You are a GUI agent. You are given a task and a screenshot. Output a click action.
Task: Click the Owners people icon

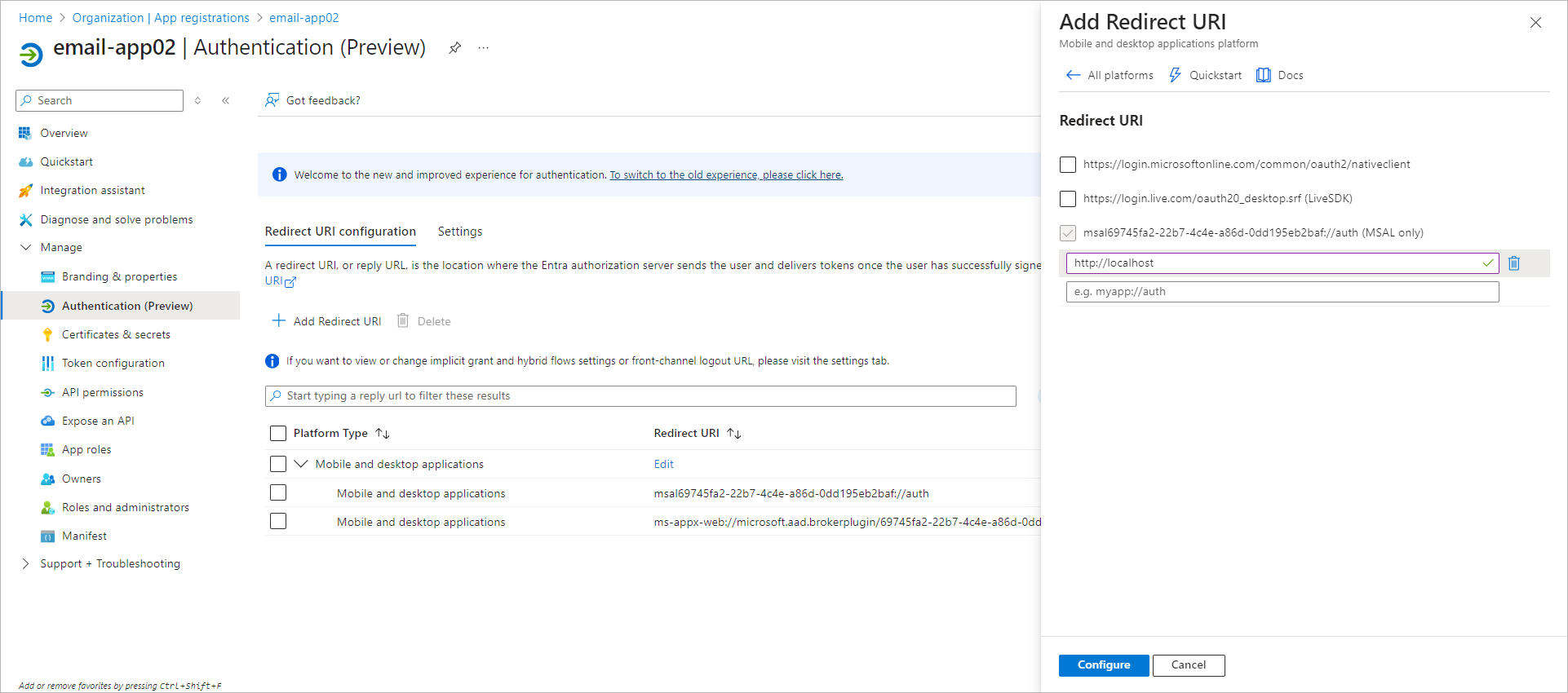point(48,479)
